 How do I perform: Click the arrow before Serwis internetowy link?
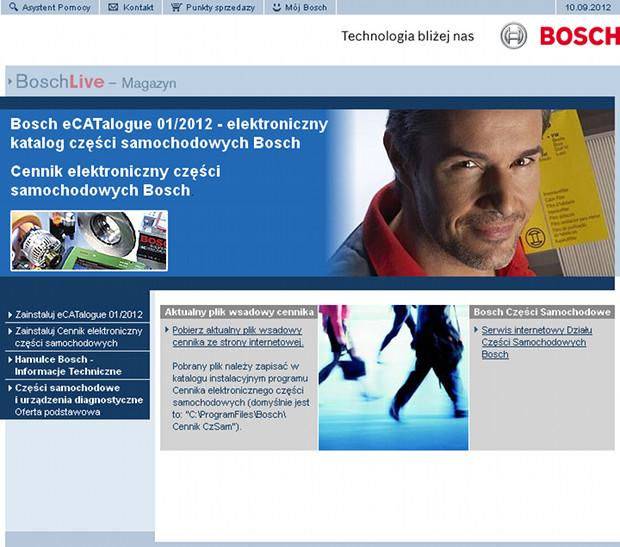[476, 329]
